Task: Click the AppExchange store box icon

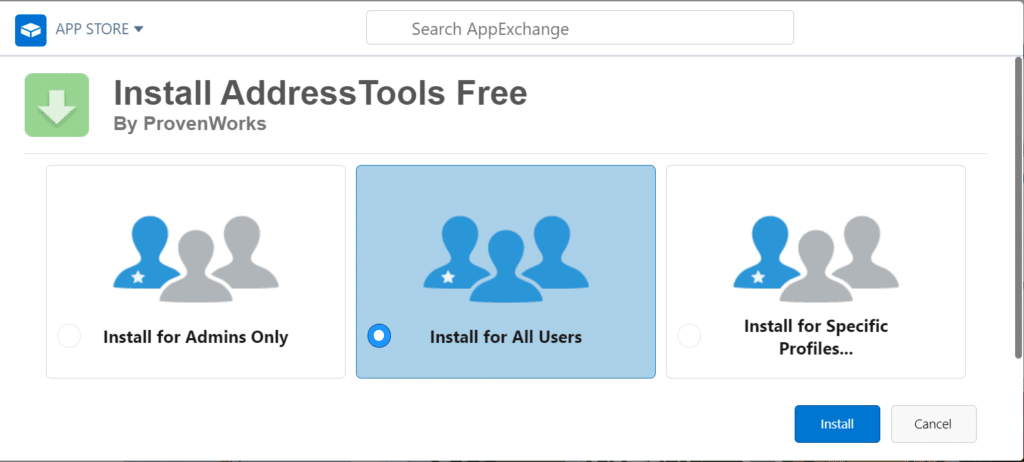Action: click(x=31, y=29)
